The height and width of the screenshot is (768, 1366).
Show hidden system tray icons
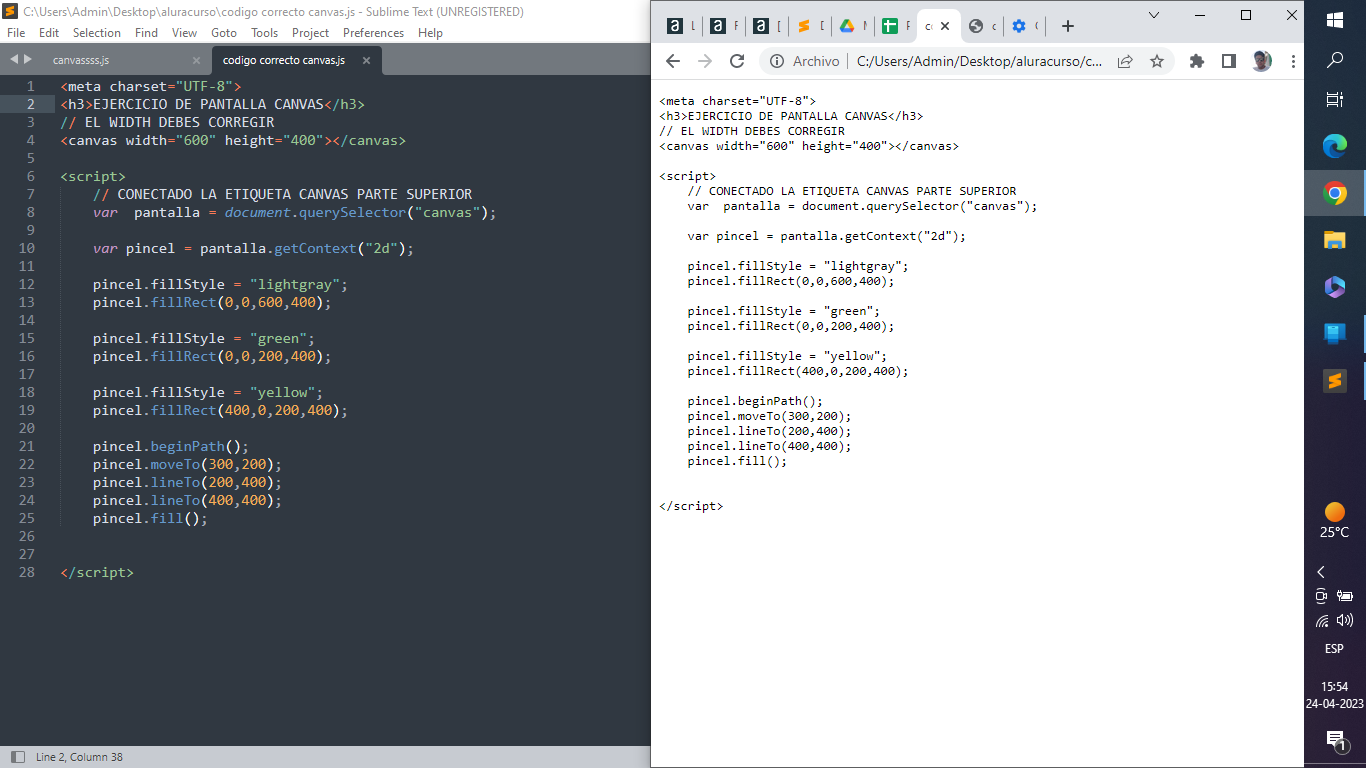1321,572
